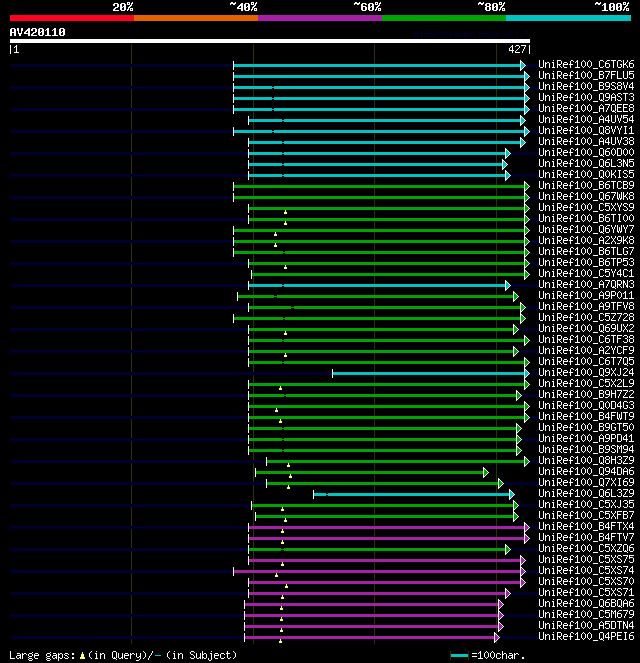Open hit UniRef100_Q9AST3
The height and width of the screenshot is (663, 640).
point(586,97)
